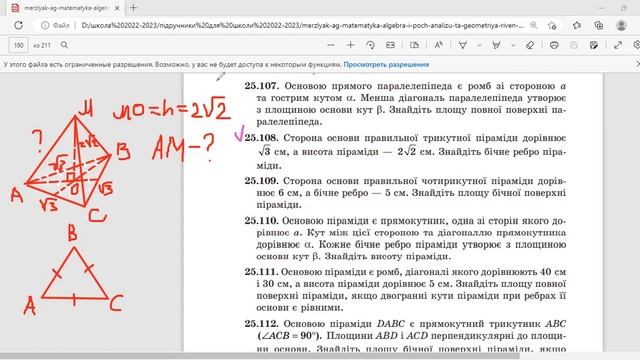
Task: Open the Favorites list
Action: coord(577,25)
